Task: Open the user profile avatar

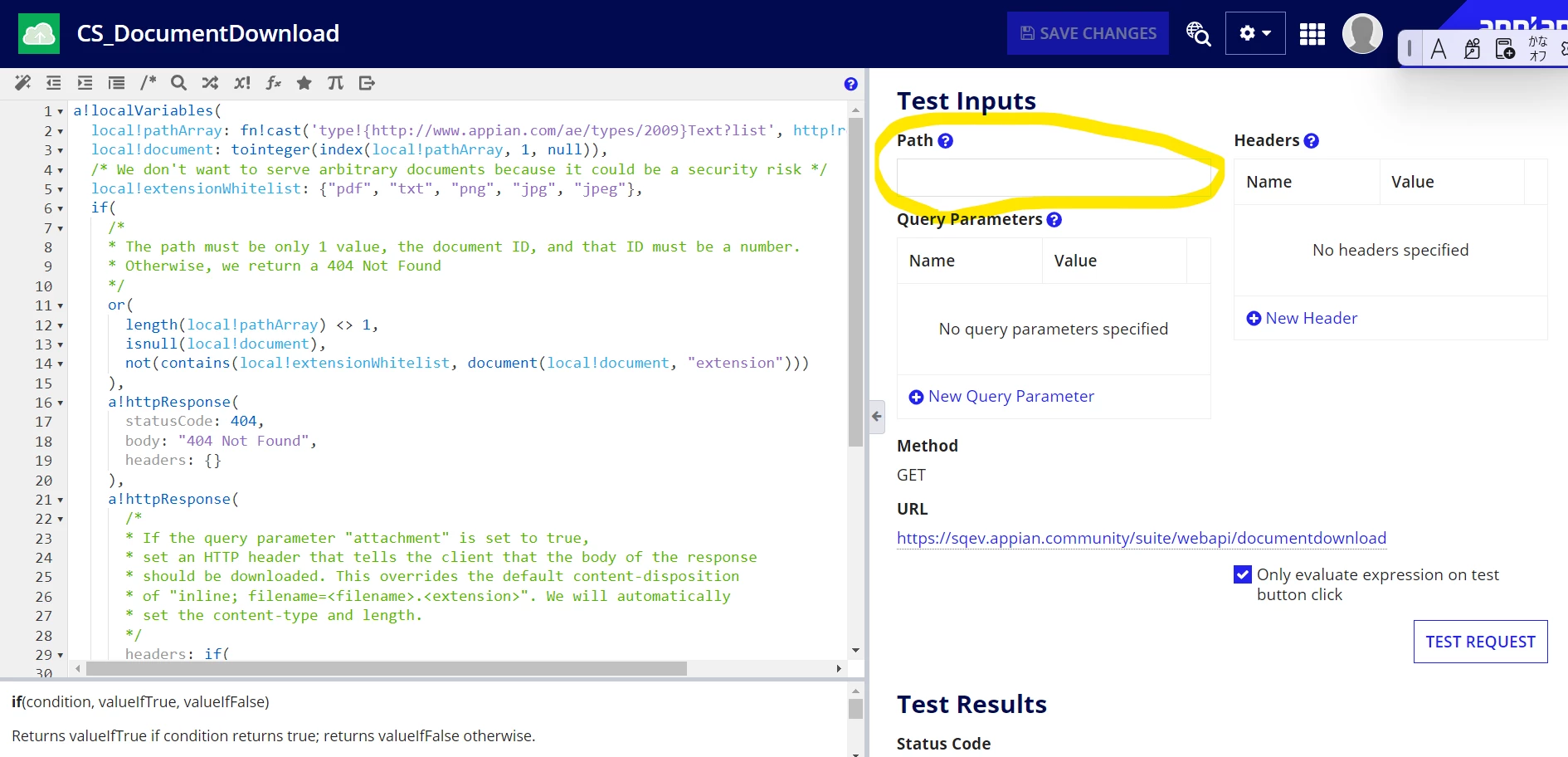Action: [1362, 33]
